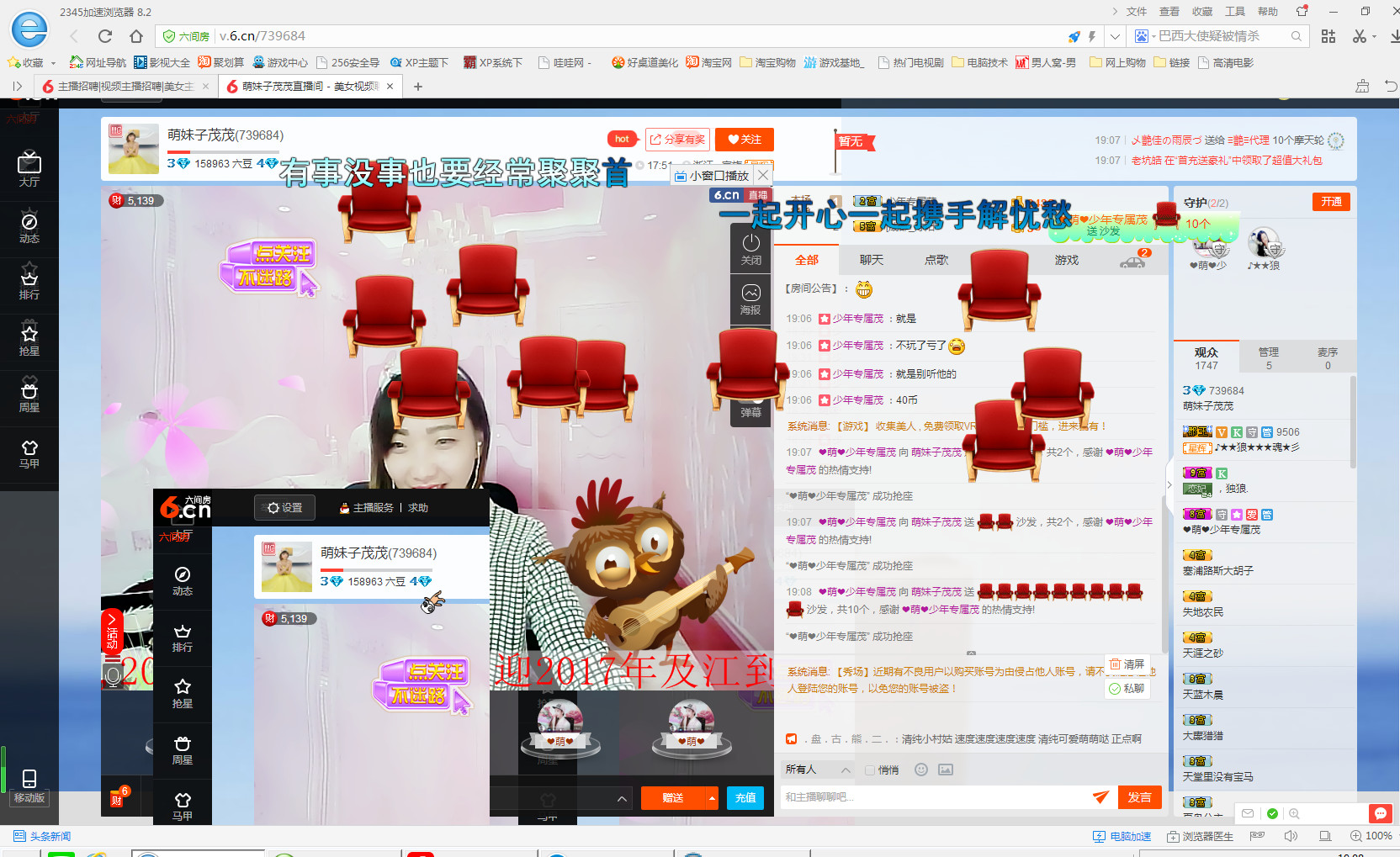The image size is (1400, 857).
Task: Open the 排行 ranking sidebar icon at top left
Action: (29, 284)
